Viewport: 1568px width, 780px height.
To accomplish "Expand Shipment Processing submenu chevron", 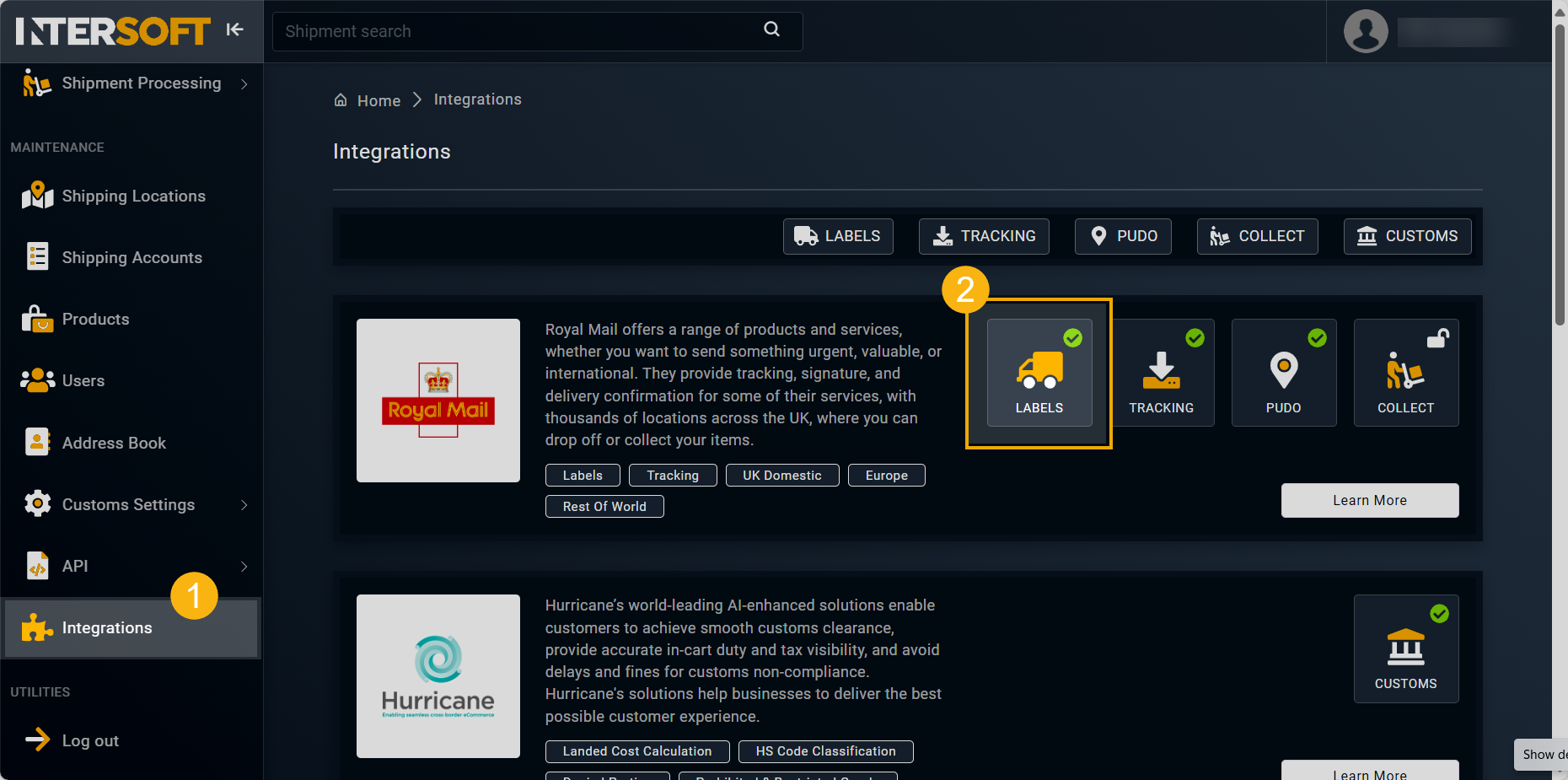I will click(244, 83).
